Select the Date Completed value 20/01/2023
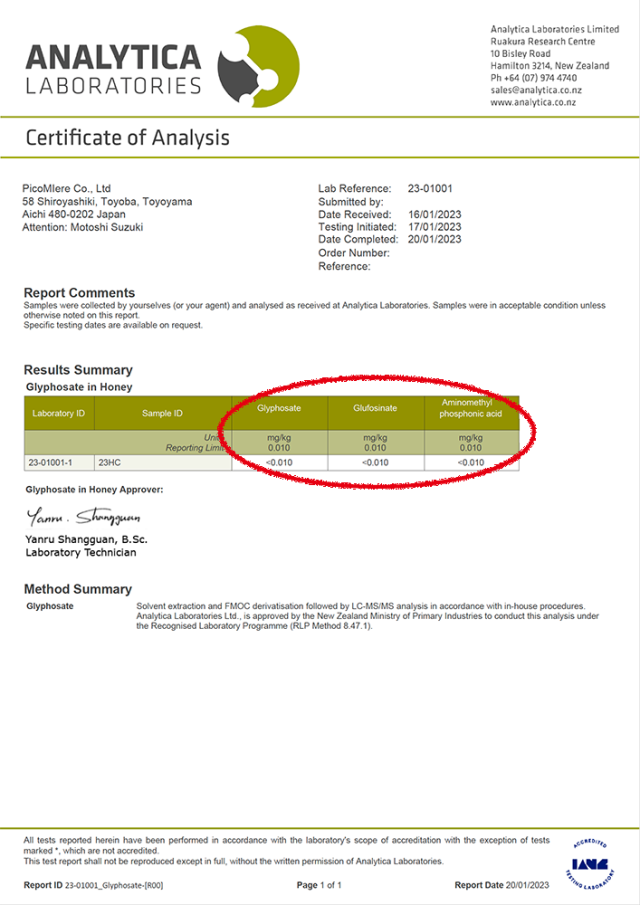The image size is (640, 905). pos(435,239)
